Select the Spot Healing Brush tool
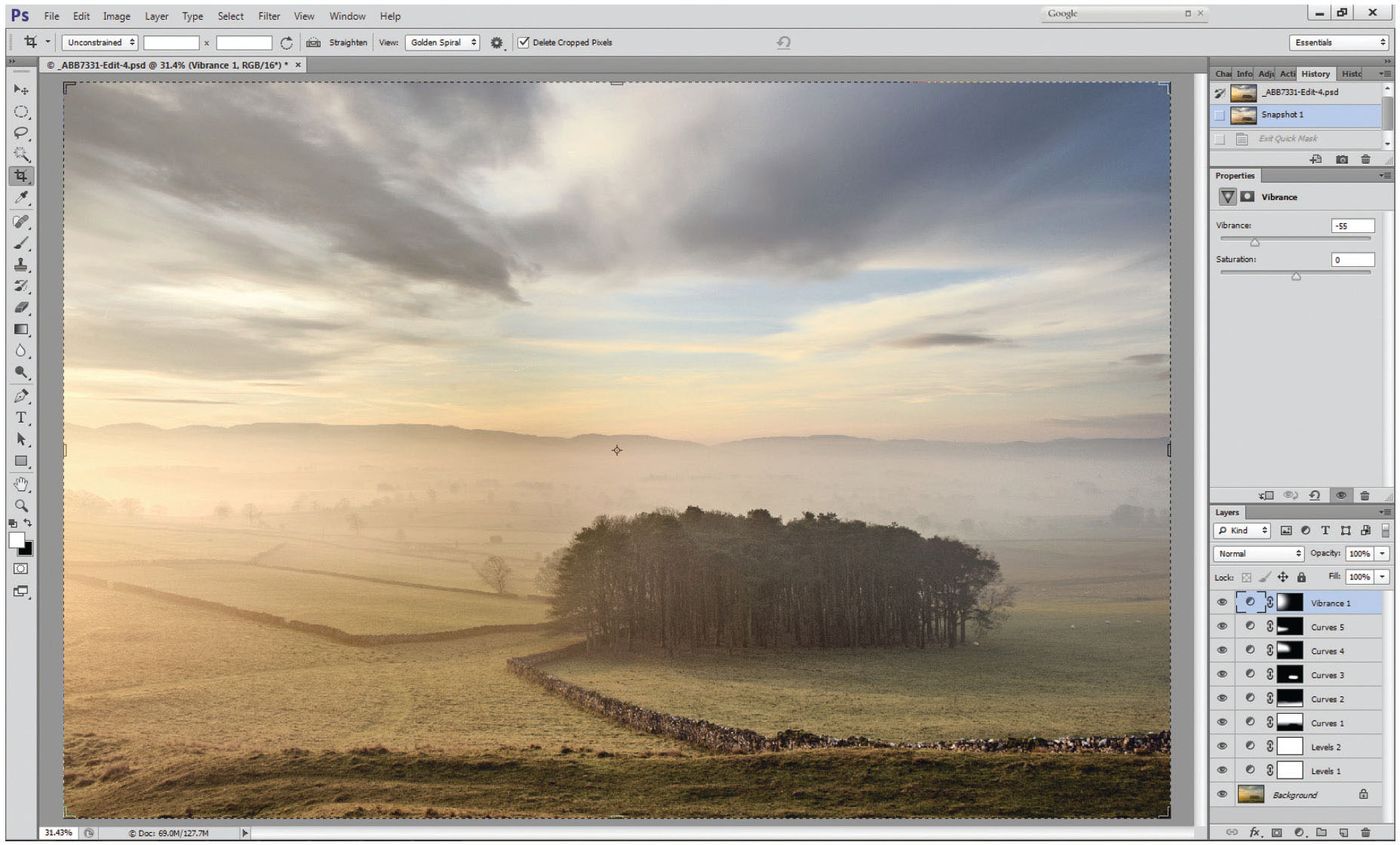1400x845 pixels. tap(20, 222)
